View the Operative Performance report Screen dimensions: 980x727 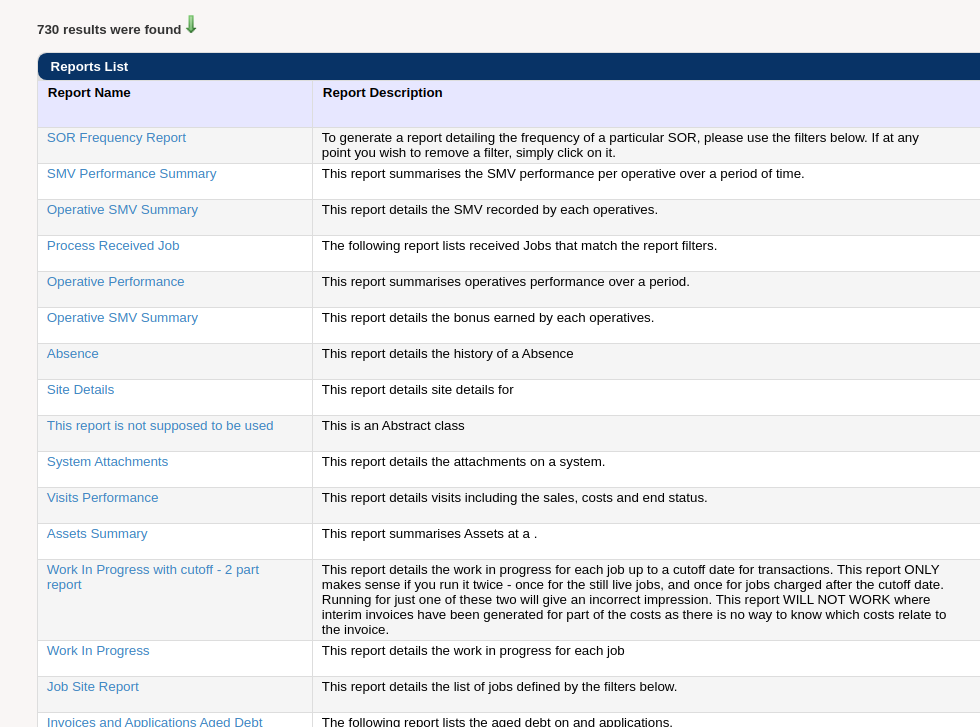[115, 281]
